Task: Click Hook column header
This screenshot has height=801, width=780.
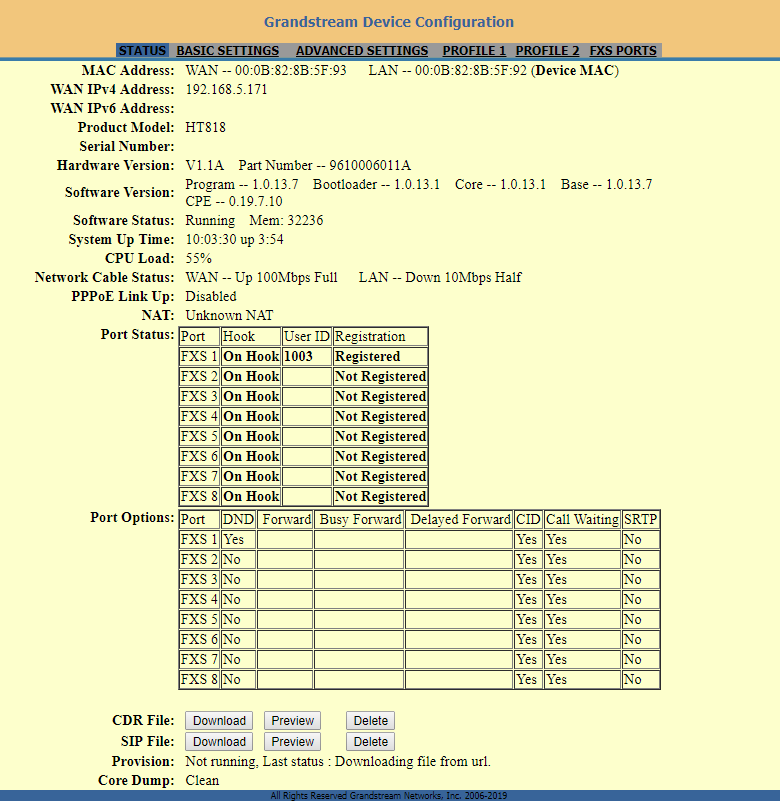Action: (251, 337)
